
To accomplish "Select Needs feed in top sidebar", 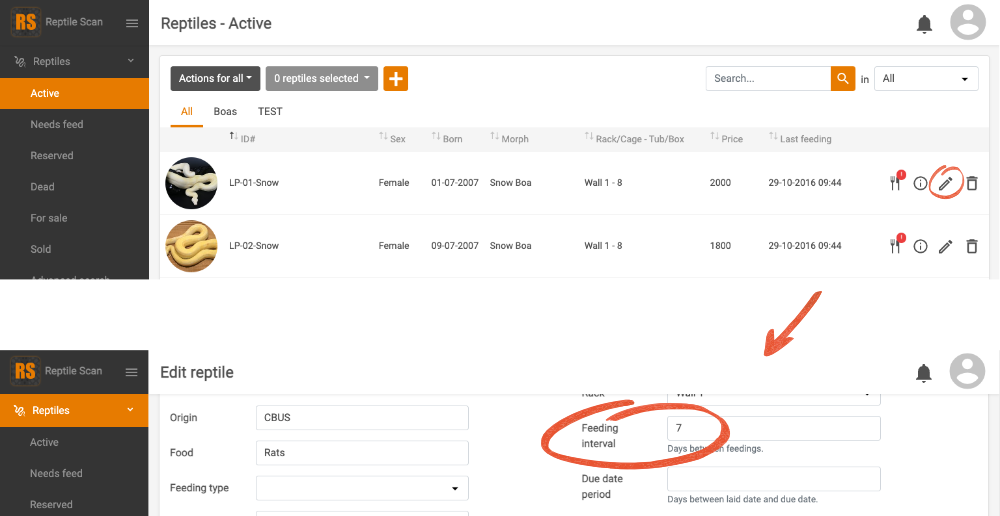I will tap(57, 124).
